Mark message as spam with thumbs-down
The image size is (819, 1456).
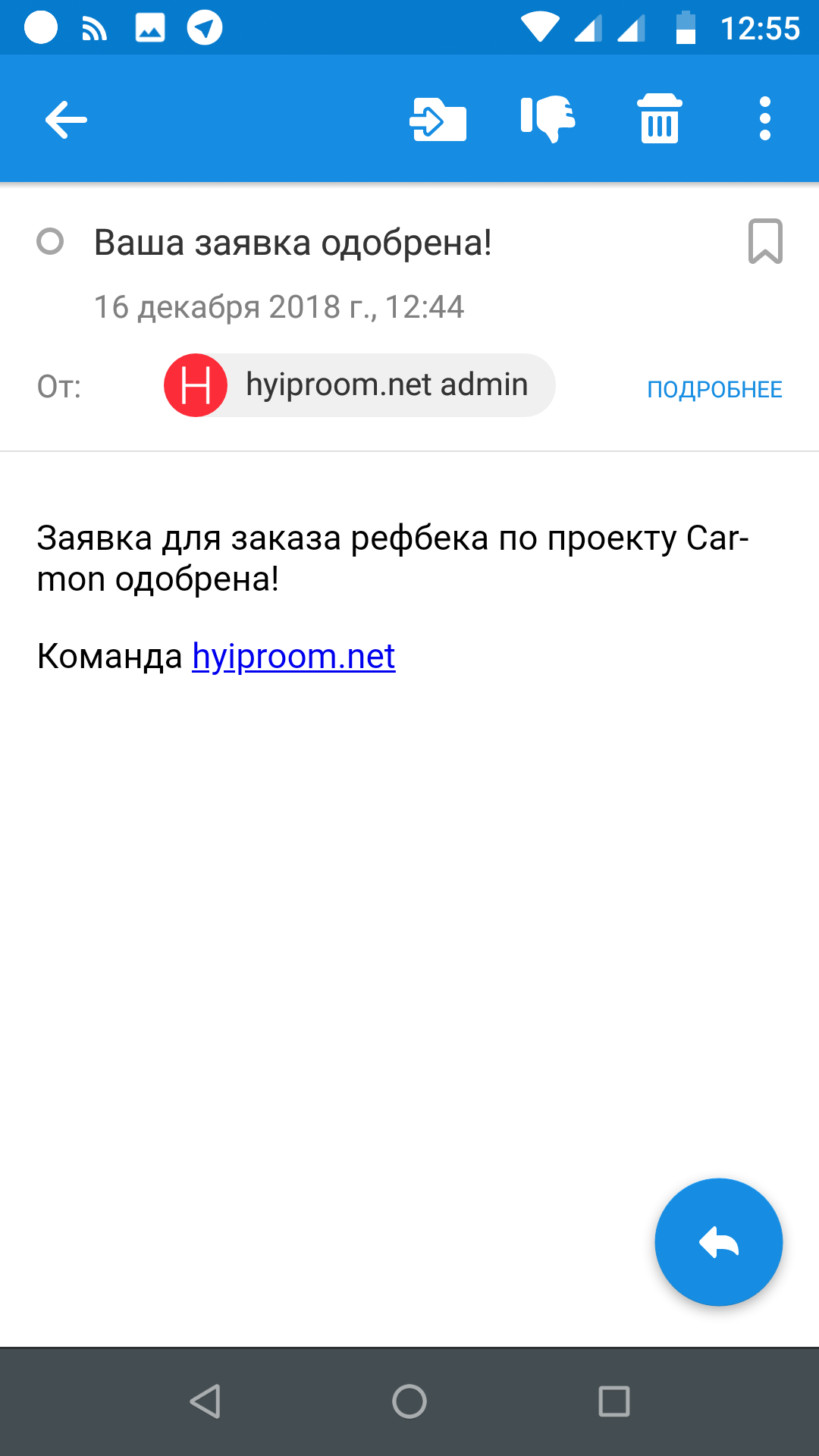click(548, 119)
